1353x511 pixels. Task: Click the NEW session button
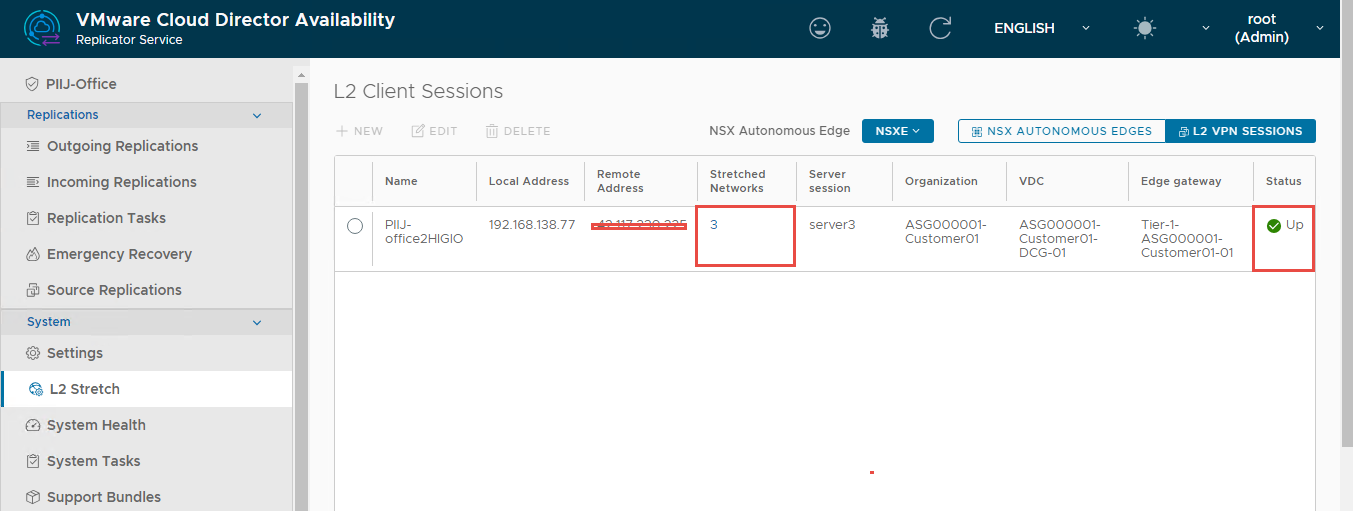(359, 131)
